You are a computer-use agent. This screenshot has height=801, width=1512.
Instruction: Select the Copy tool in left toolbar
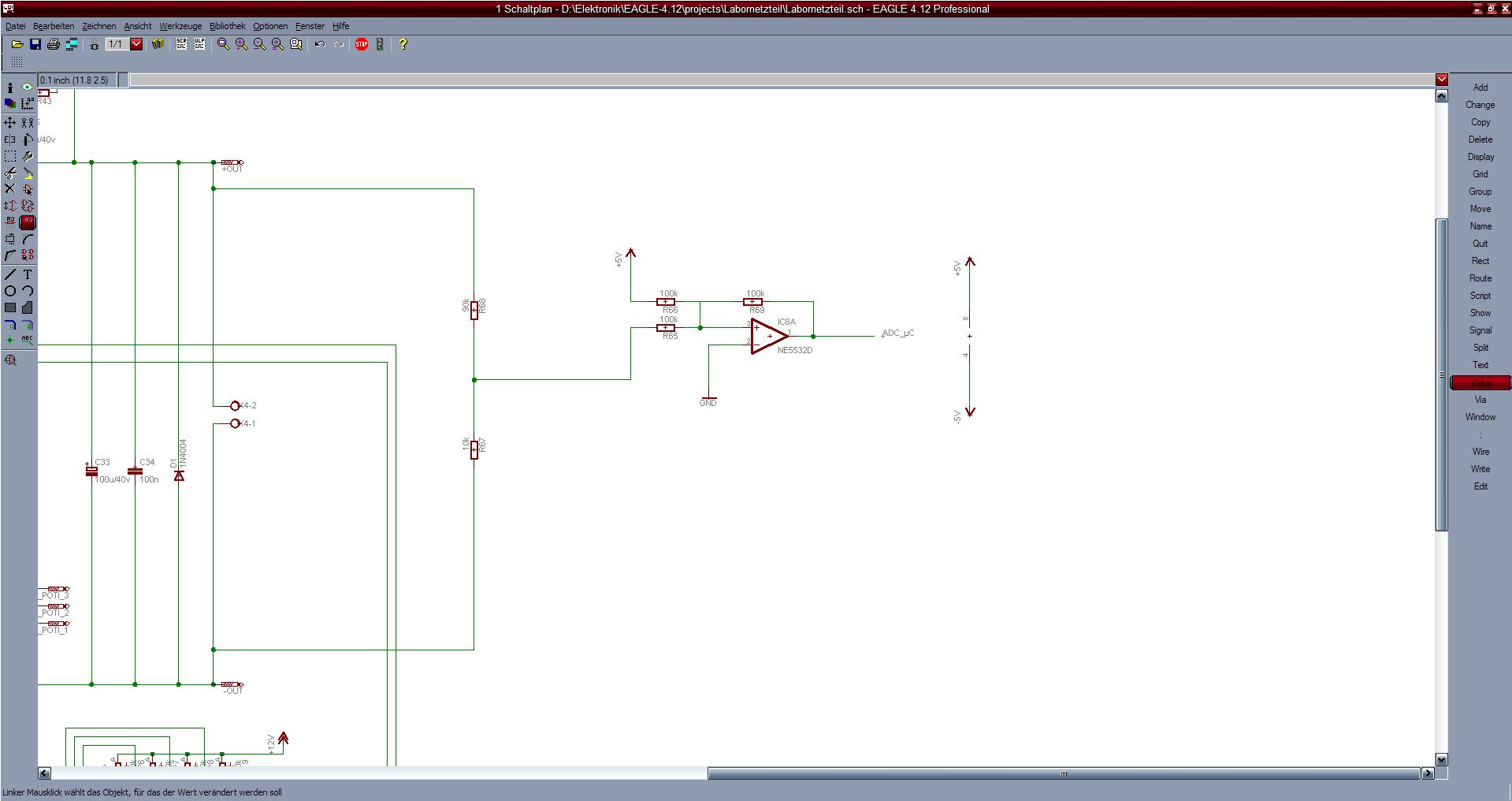pyautogui.click(x=28, y=123)
